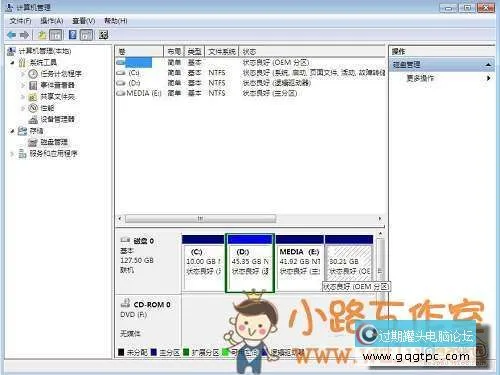Toggle the show/hide console tree toolbar icon
This screenshot has width=500, height=375.
click(x=56, y=35)
